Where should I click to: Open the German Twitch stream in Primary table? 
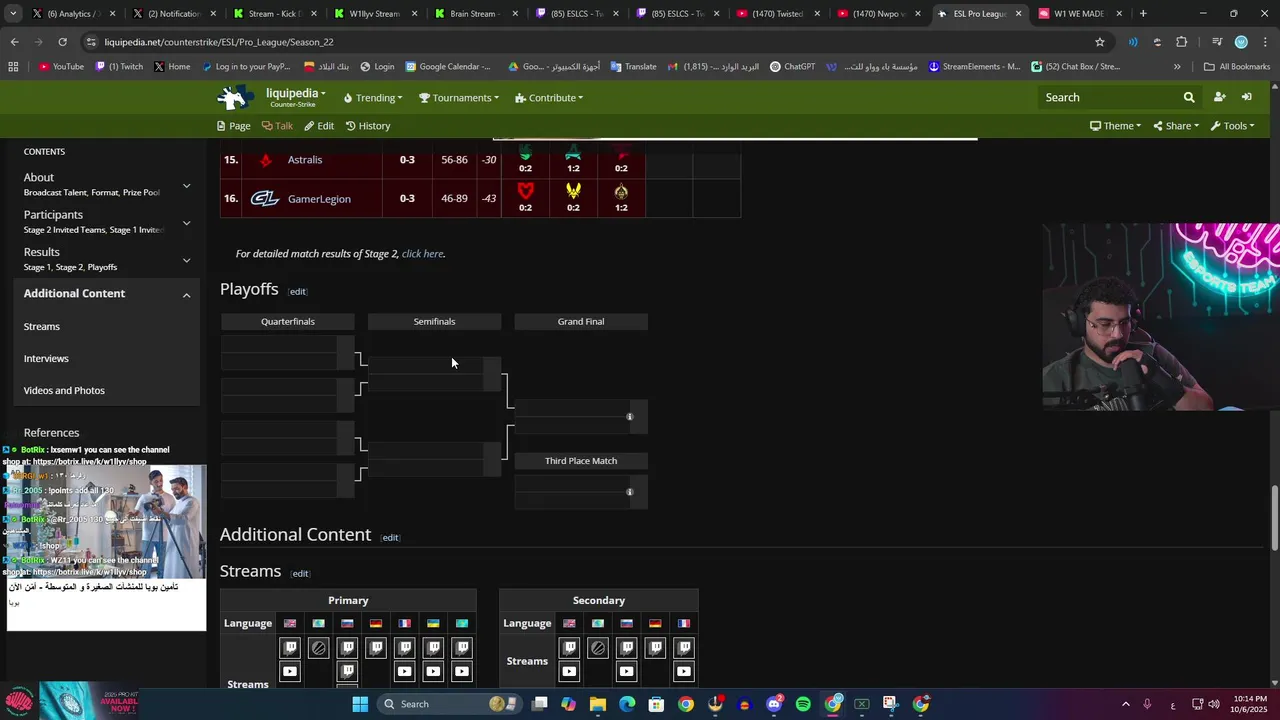click(376, 648)
